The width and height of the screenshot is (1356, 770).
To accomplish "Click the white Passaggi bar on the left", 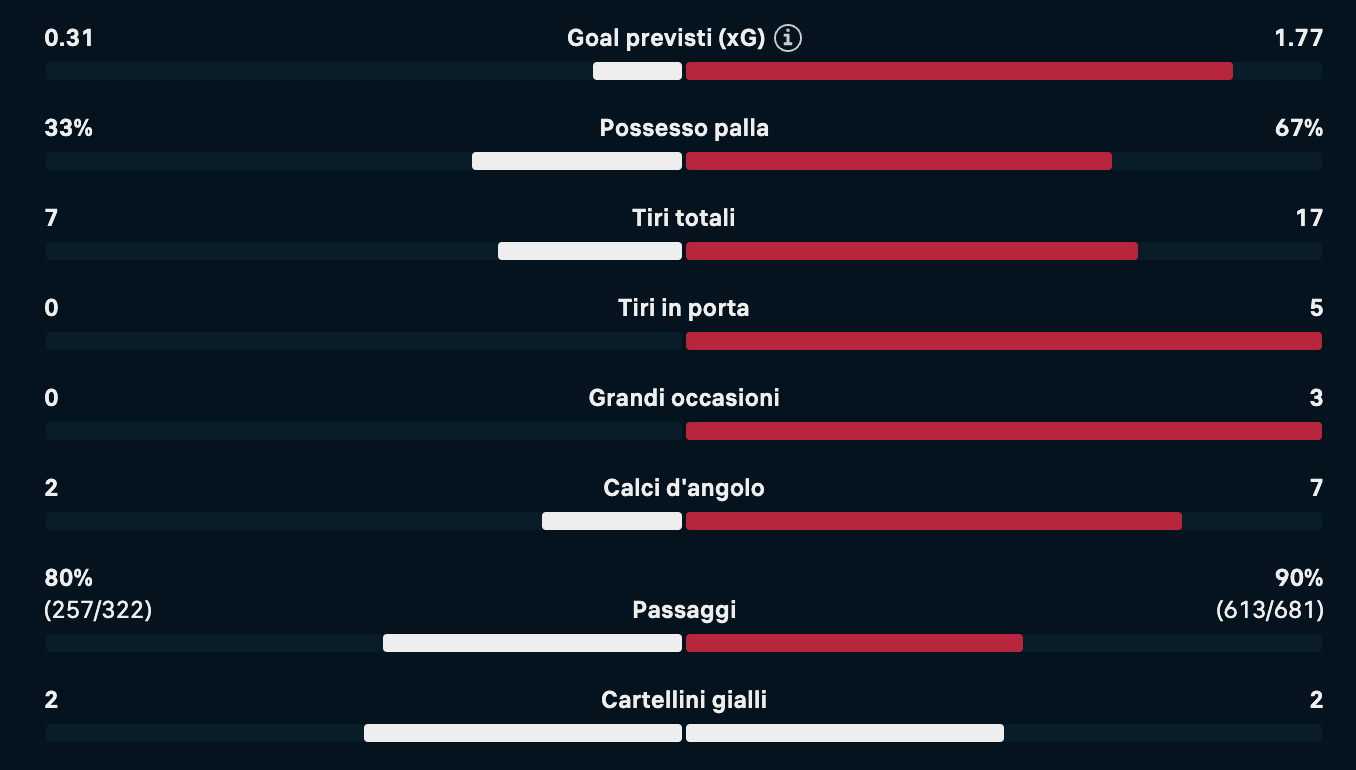I will 532,643.
